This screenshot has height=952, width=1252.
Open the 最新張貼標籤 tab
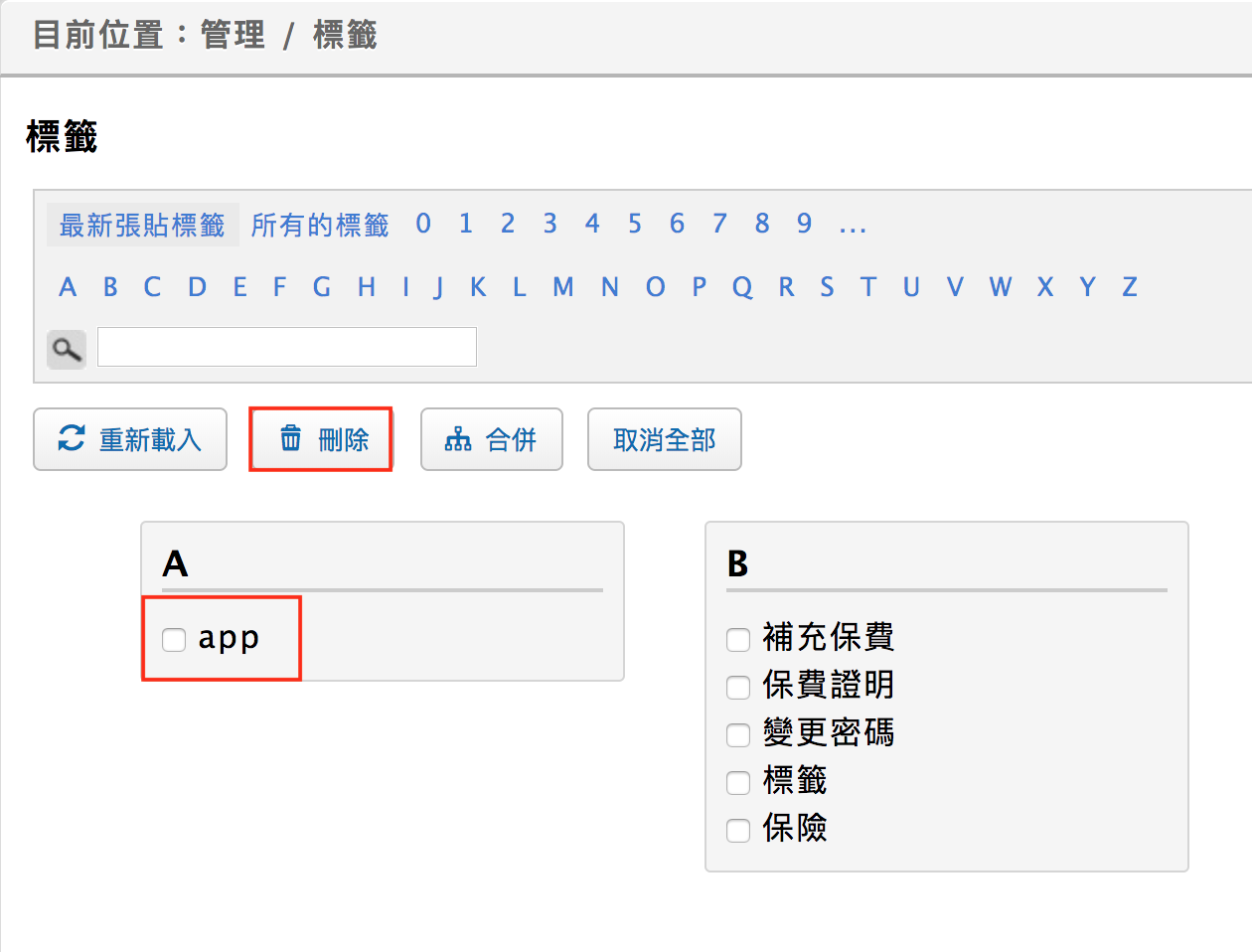point(142,226)
